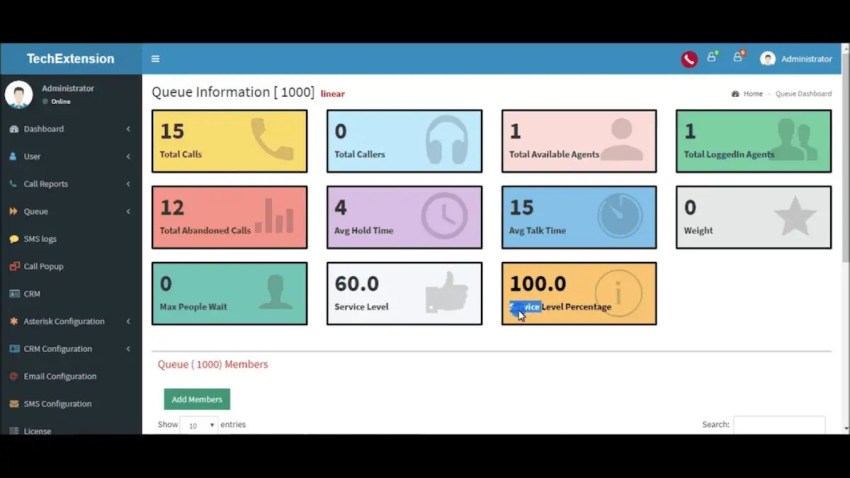This screenshot has height=478, width=850.
Task: Select Call Popup in the sidebar
Action: (70, 266)
